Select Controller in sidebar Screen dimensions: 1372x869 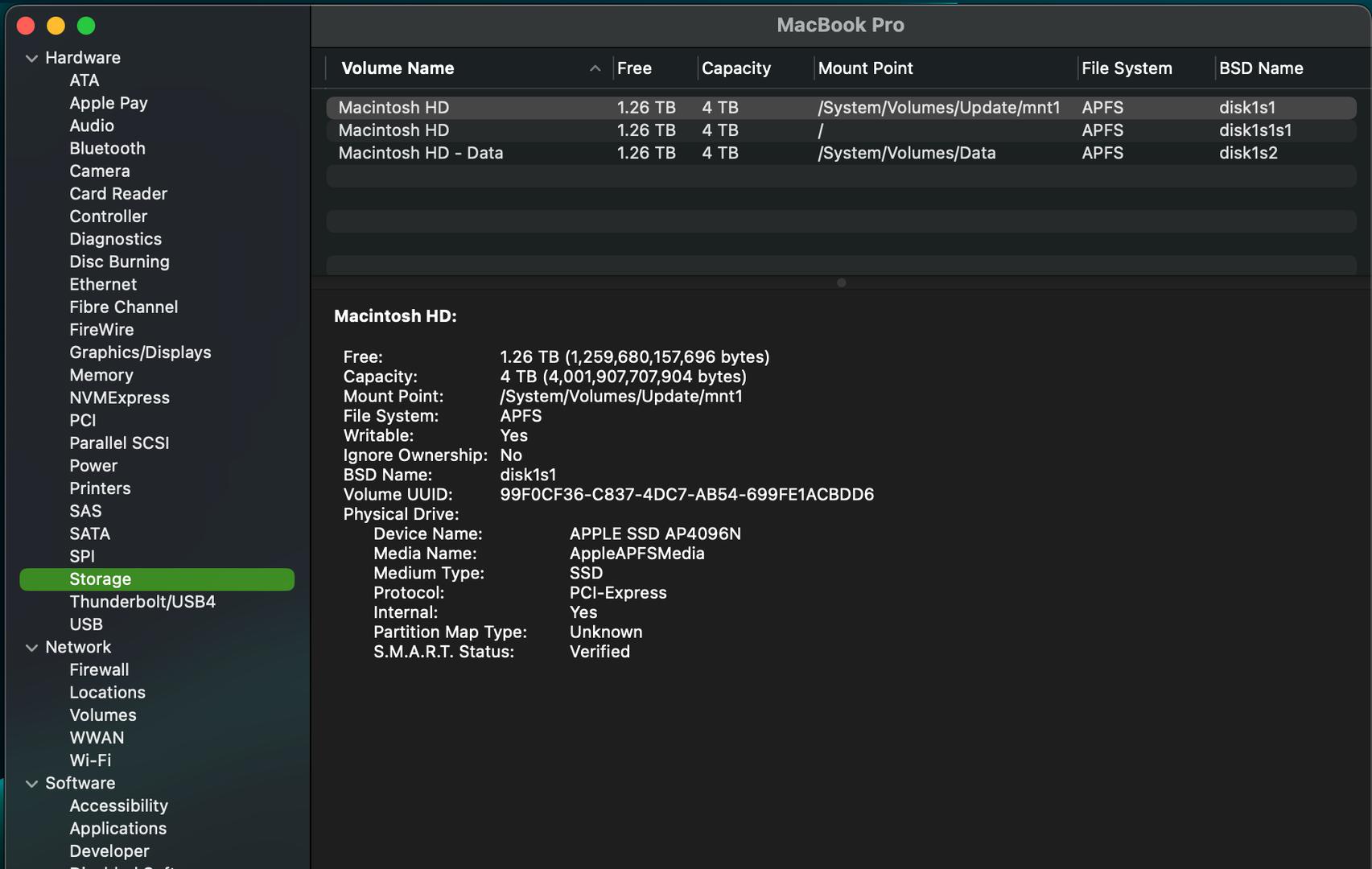point(109,216)
